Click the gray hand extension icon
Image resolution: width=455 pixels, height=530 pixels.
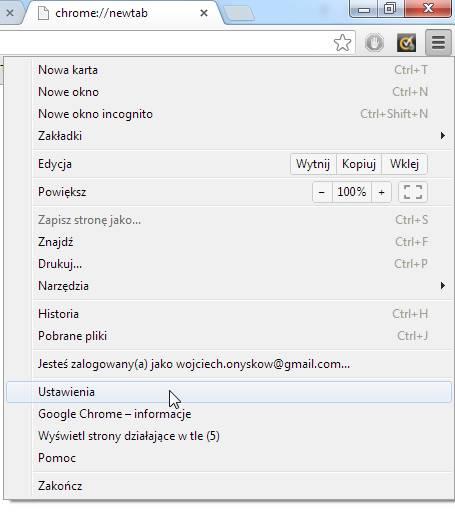374,43
